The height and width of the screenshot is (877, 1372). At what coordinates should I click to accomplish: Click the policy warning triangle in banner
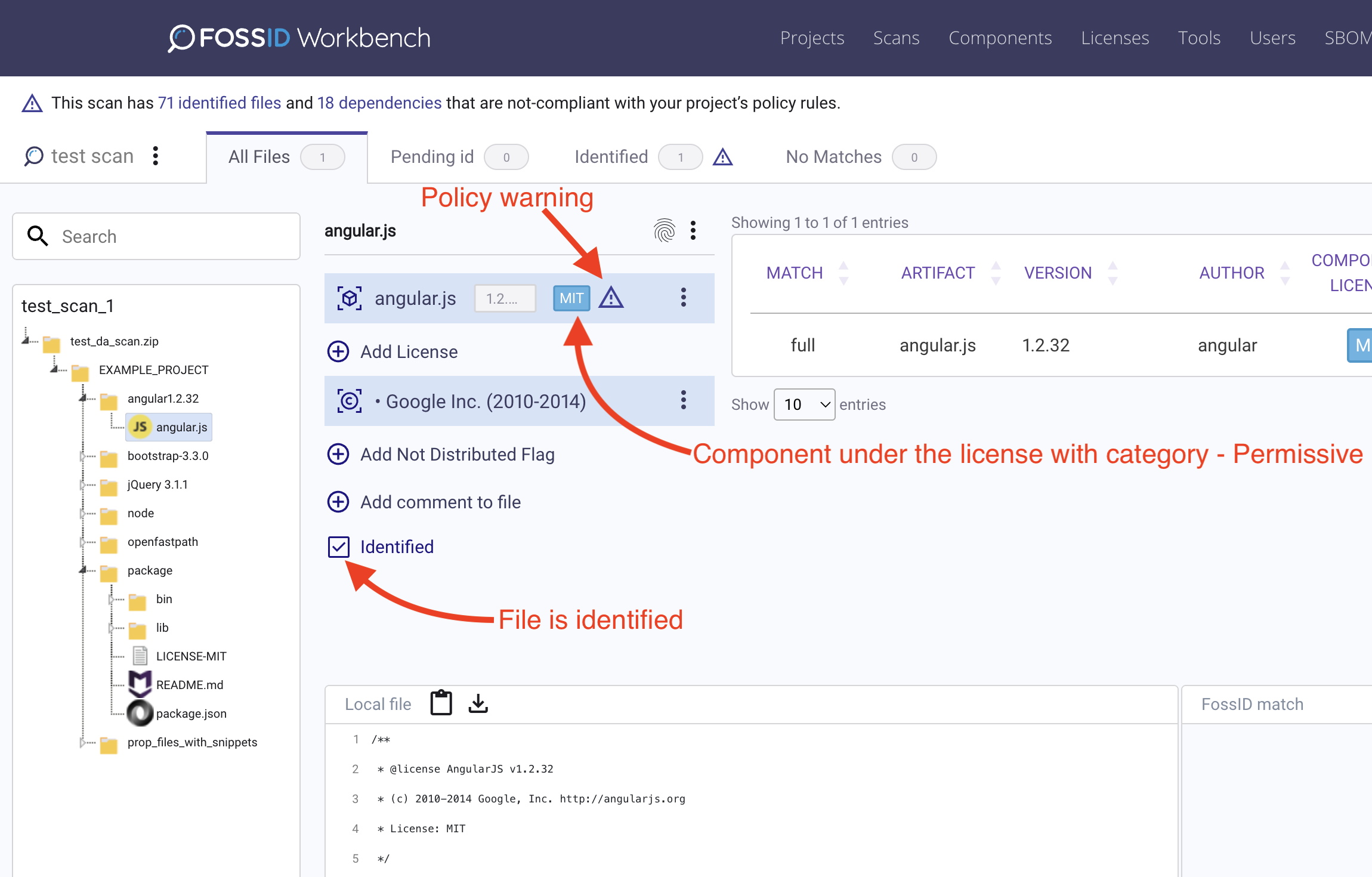pos(32,103)
